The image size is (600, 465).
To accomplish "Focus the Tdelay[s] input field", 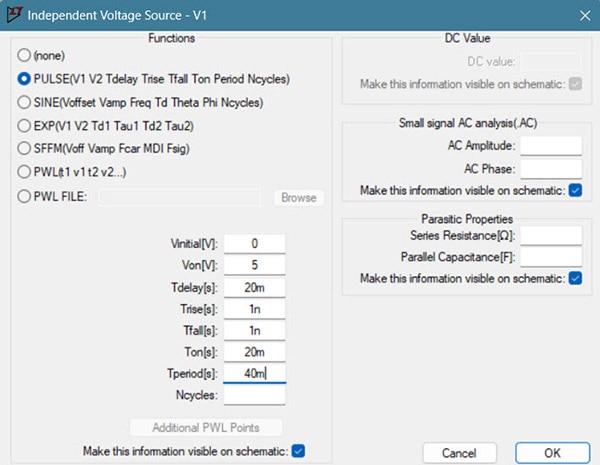I will tap(255, 287).
